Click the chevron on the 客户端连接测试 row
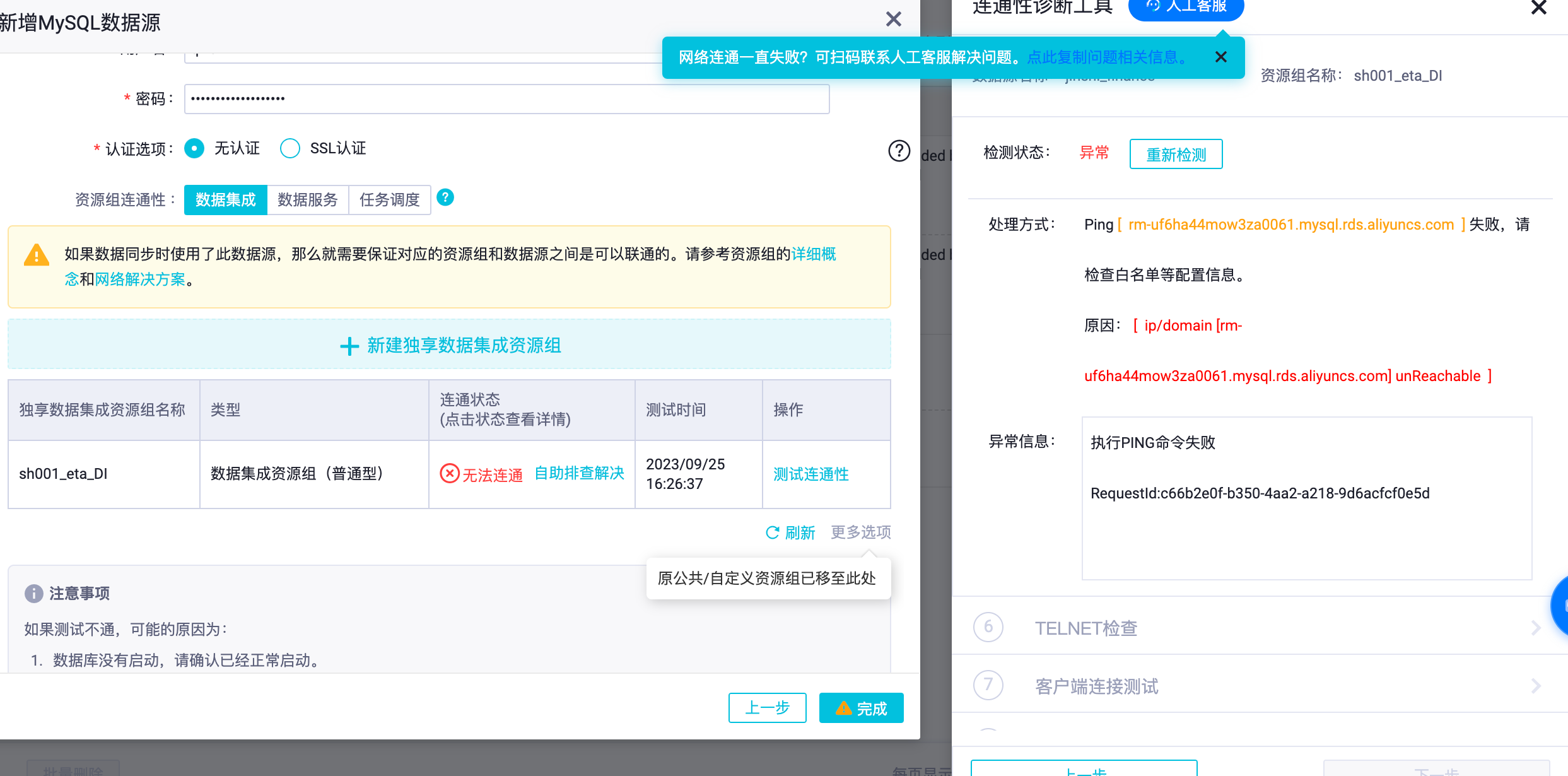 point(1535,686)
